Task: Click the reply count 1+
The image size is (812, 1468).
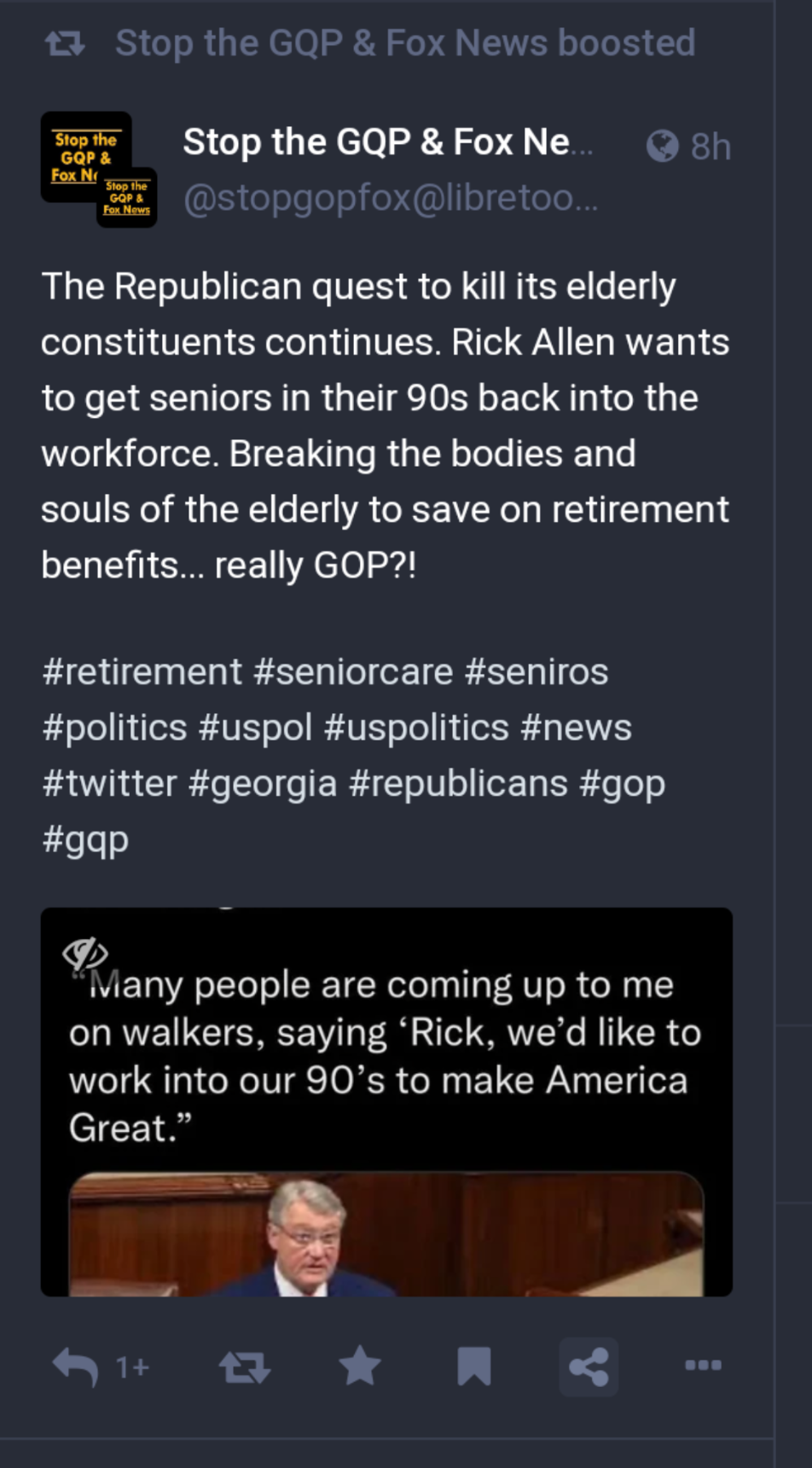Action: (x=132, y=1367)
